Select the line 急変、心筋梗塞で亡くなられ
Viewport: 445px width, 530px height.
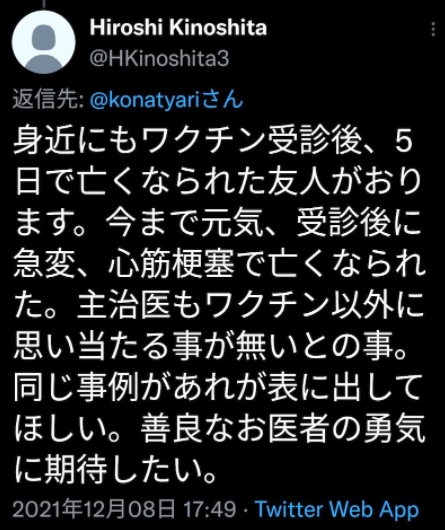click(219, 265)
